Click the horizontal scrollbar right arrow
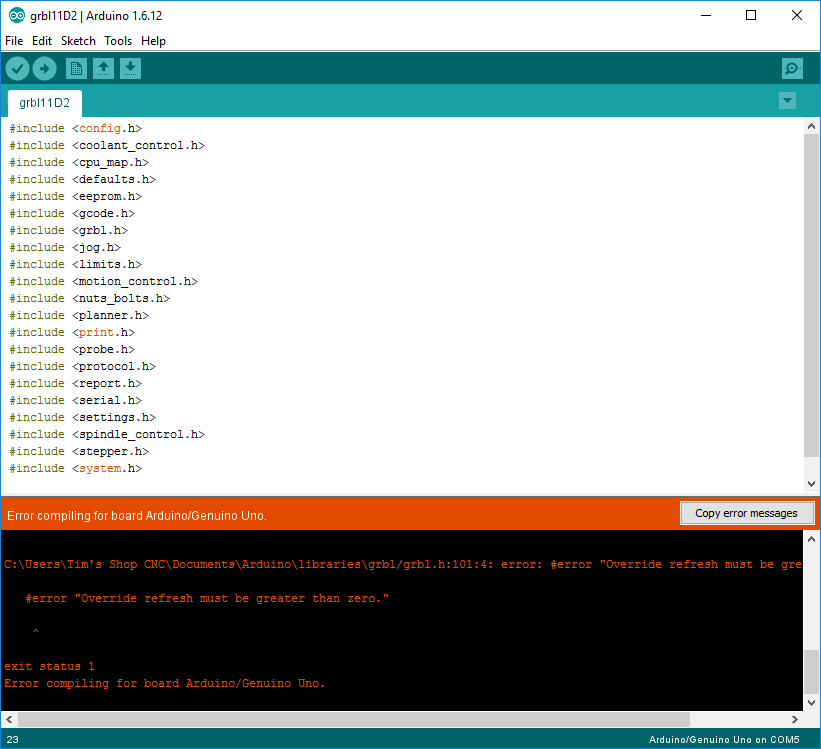Image resolution: width=821 pixels, height=749 pixels. click(x=795, y=720)
